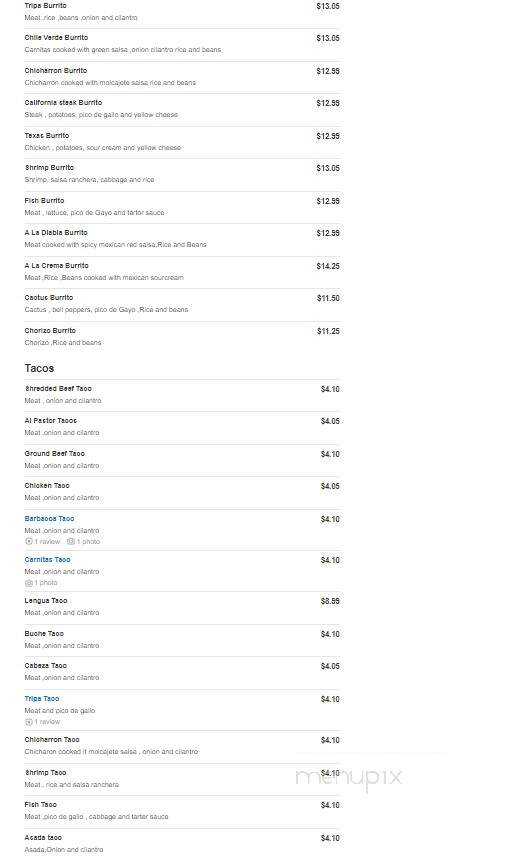Click the menupix watermark logo
Viewport: 528px width, 860px height.
pos(349,777)
